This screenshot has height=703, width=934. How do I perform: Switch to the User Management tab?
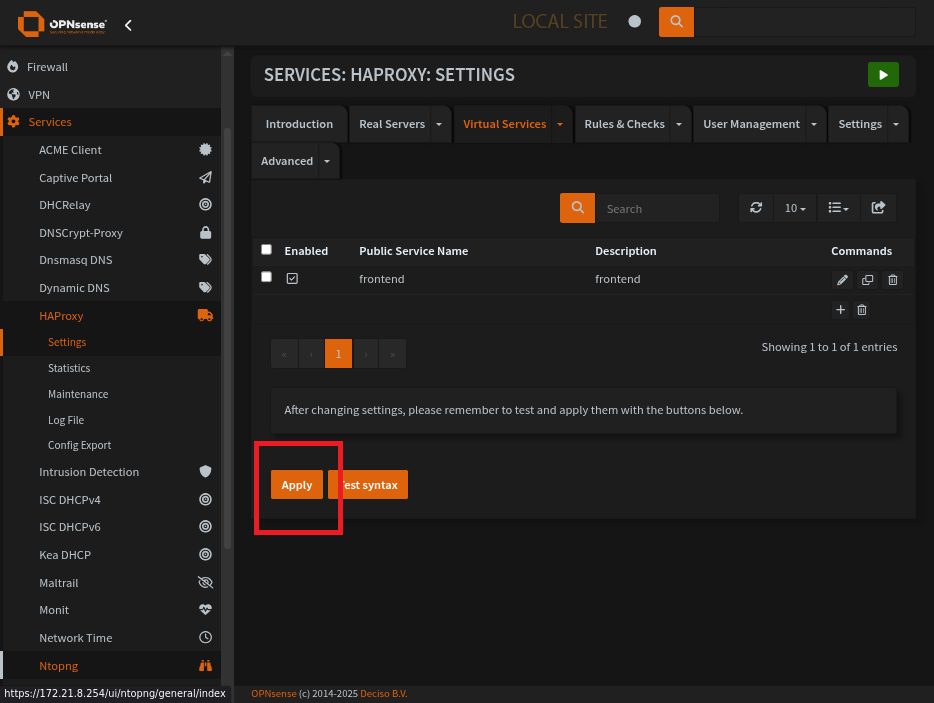[751, 125]
